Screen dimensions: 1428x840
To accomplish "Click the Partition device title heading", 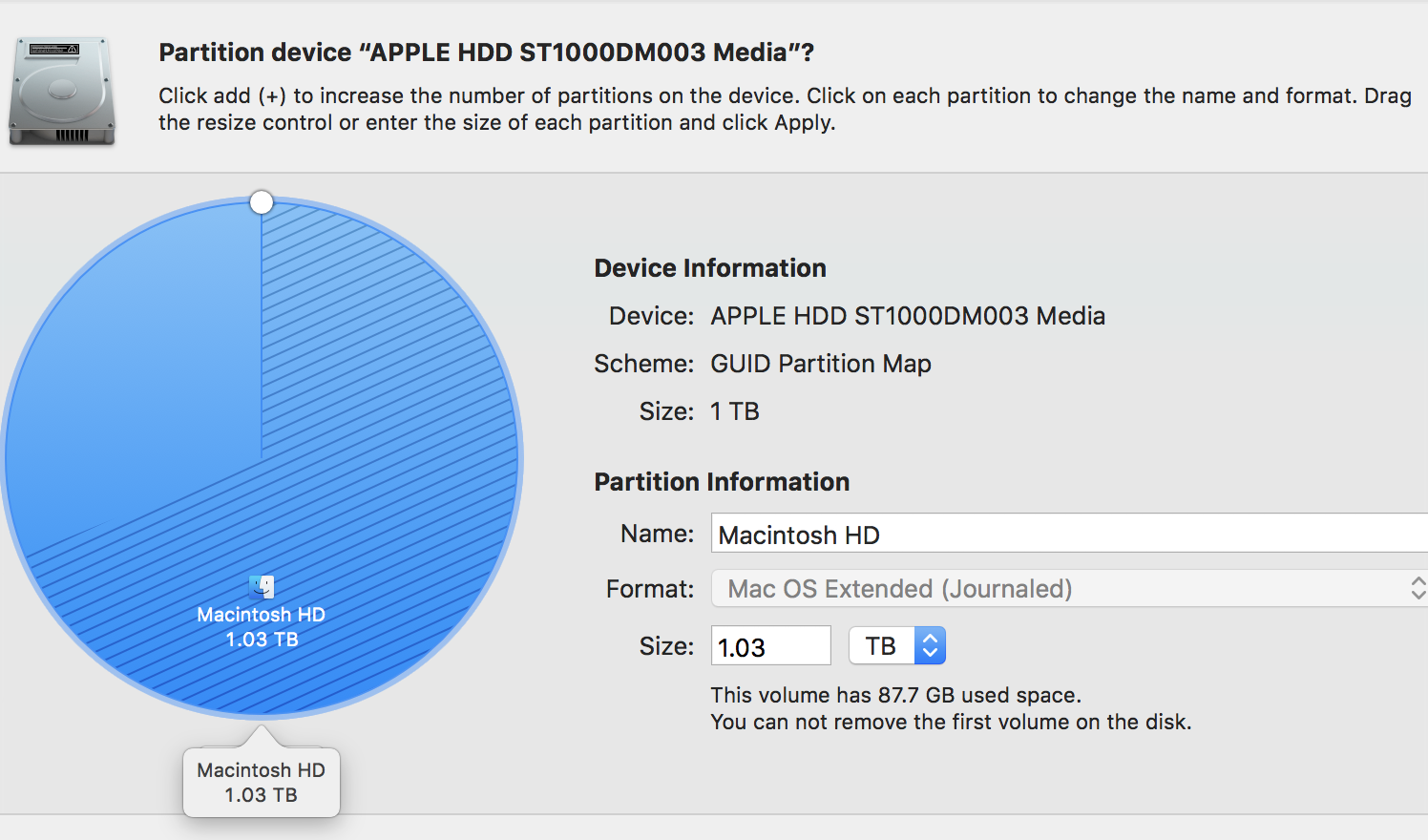I will pos(487,52).
